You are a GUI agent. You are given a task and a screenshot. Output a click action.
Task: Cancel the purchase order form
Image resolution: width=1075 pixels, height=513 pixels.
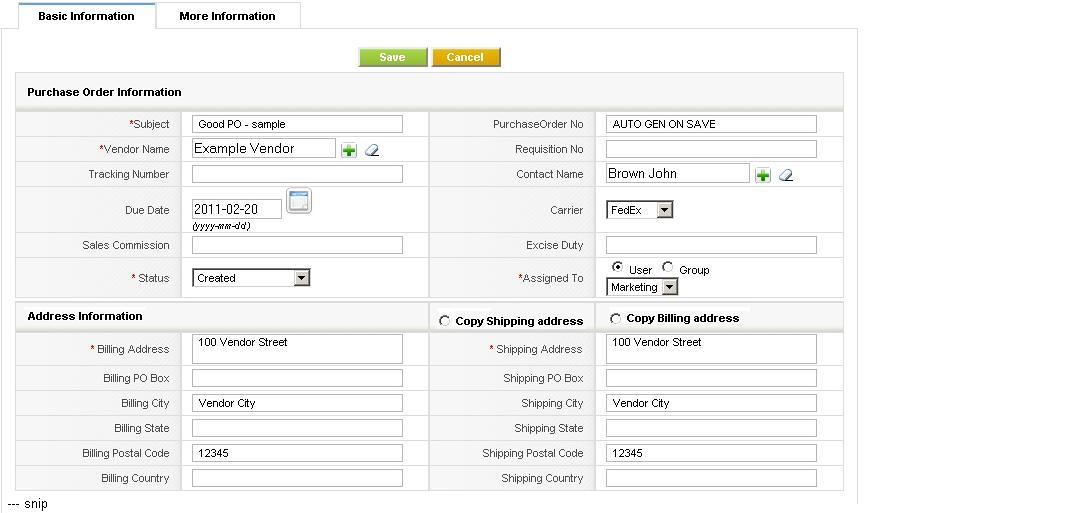(466, 57)
